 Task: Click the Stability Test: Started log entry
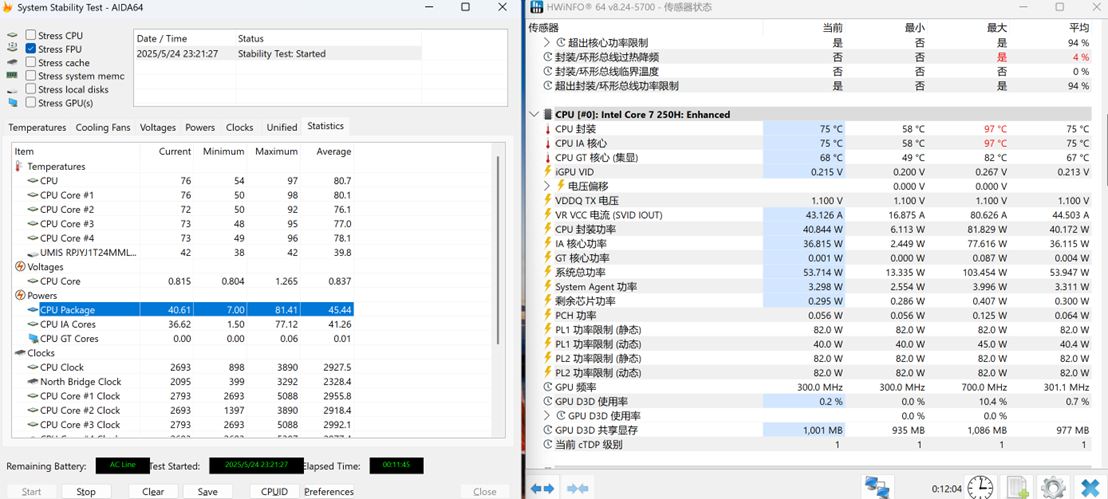[x=278, y=54]
